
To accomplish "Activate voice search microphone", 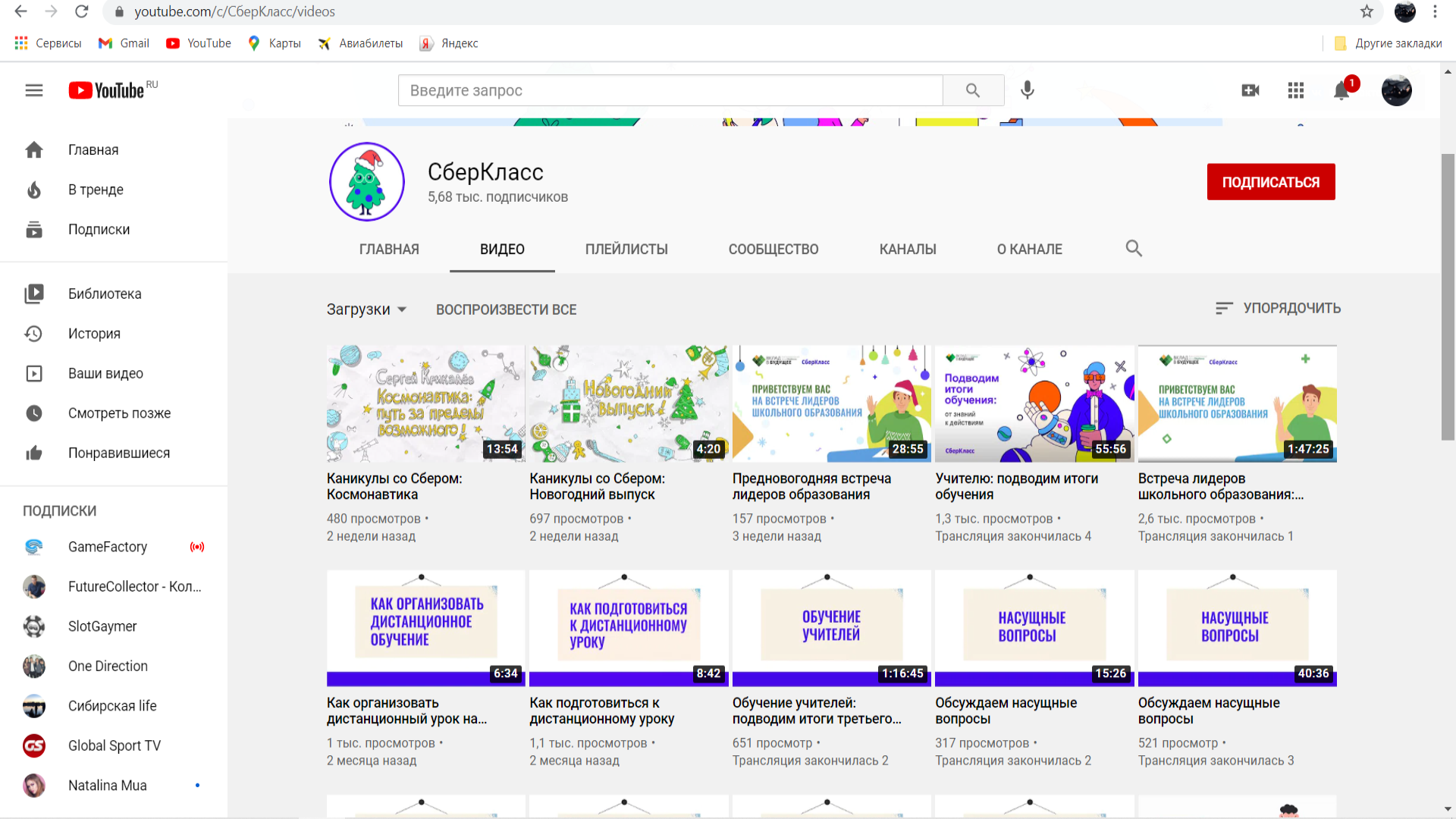I will [1028, 90].
